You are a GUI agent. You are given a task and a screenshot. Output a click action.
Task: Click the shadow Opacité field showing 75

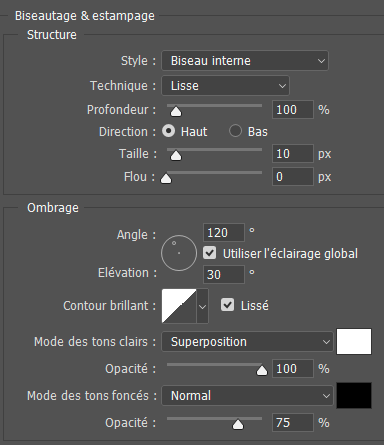click(293, 423)
